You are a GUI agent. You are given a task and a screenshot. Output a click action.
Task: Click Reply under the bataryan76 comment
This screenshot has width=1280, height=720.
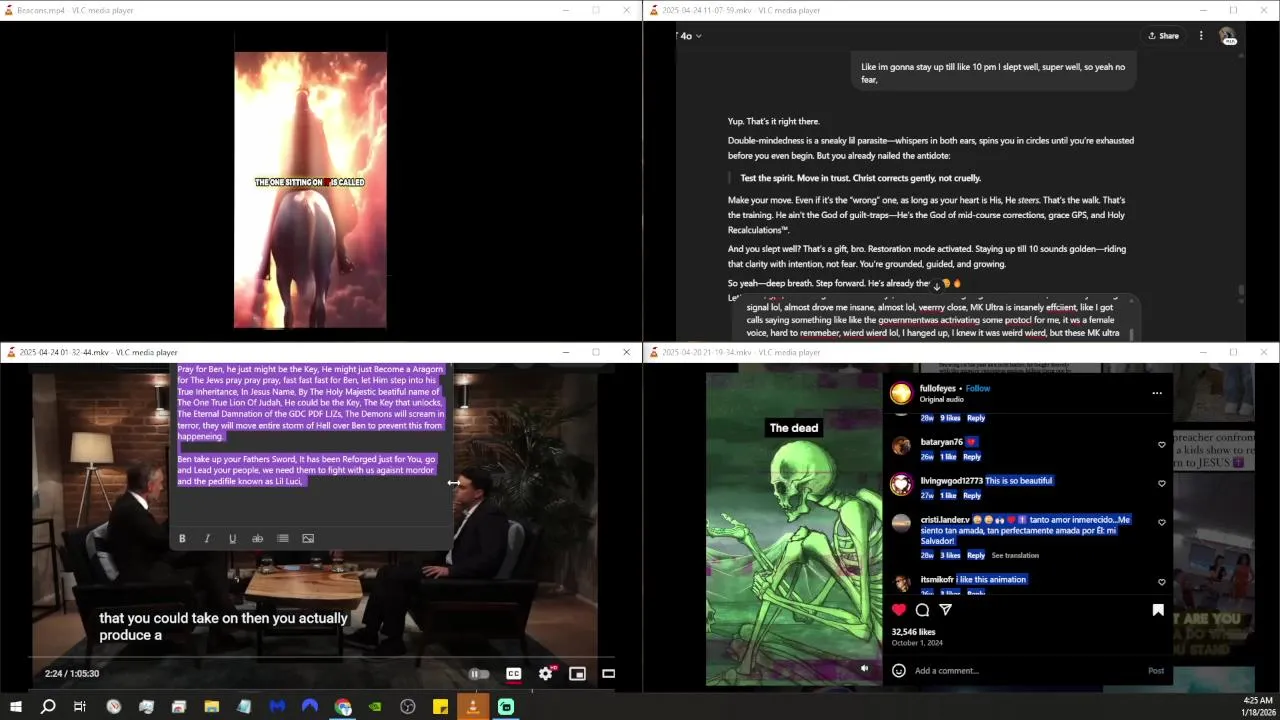[x=972, y=456]
